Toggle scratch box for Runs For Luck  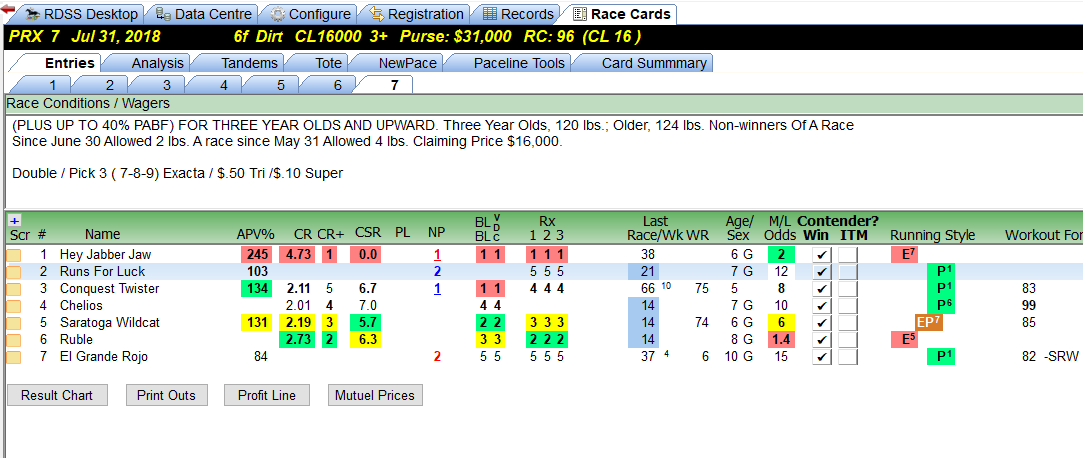pos(14,271)
